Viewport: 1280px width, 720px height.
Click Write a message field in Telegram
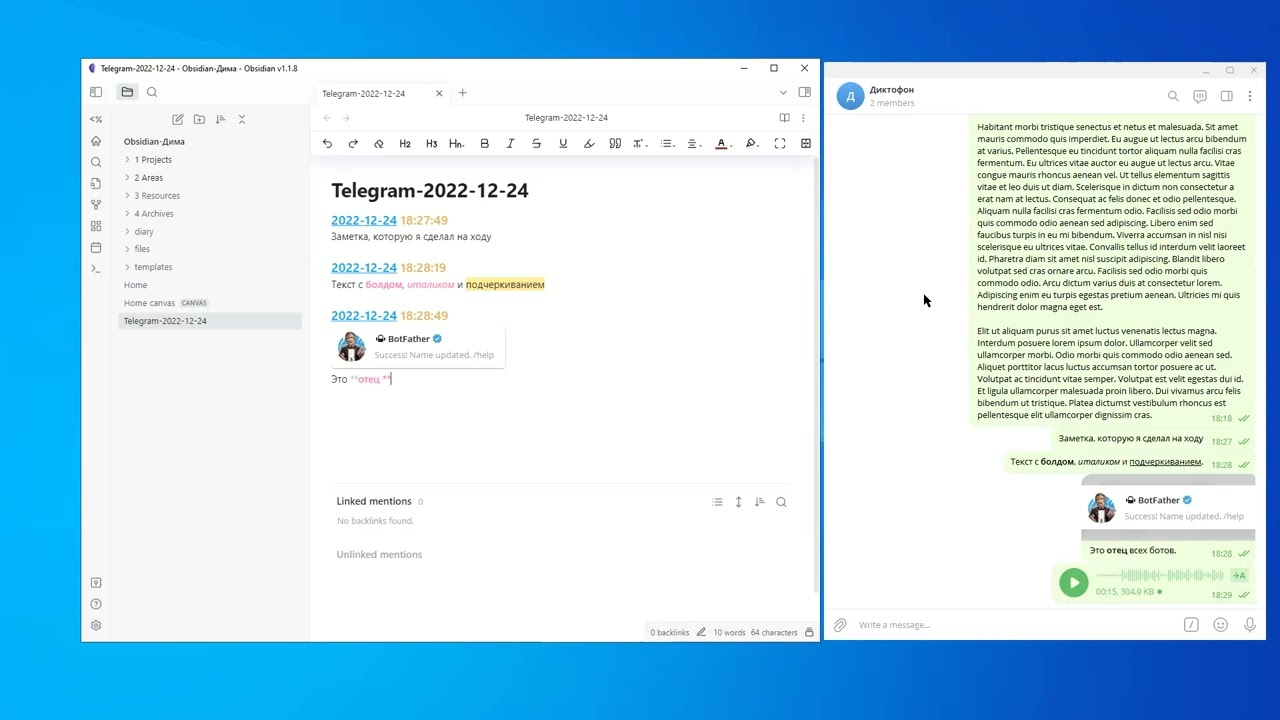coord(1015,625)
